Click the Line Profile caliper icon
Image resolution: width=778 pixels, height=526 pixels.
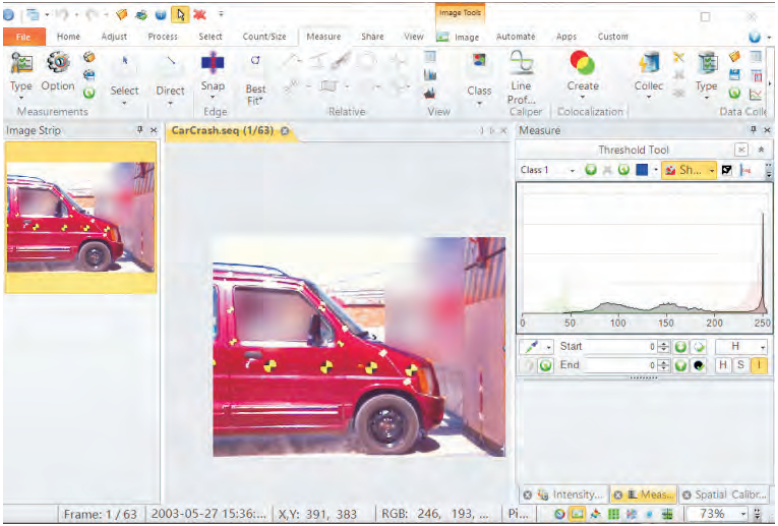pyautogui.click(x=521, y=64)
